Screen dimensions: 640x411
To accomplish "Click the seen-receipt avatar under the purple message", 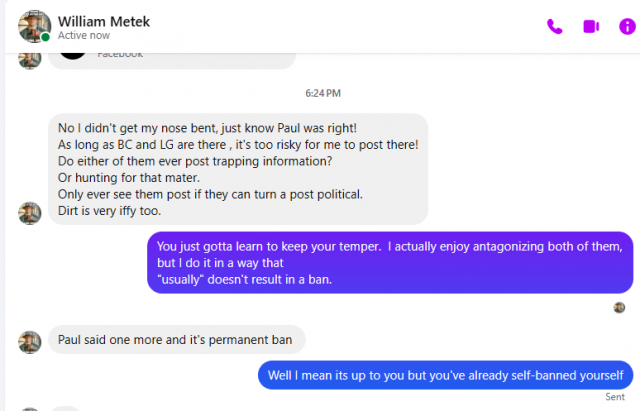I will (x=619, y=307).
